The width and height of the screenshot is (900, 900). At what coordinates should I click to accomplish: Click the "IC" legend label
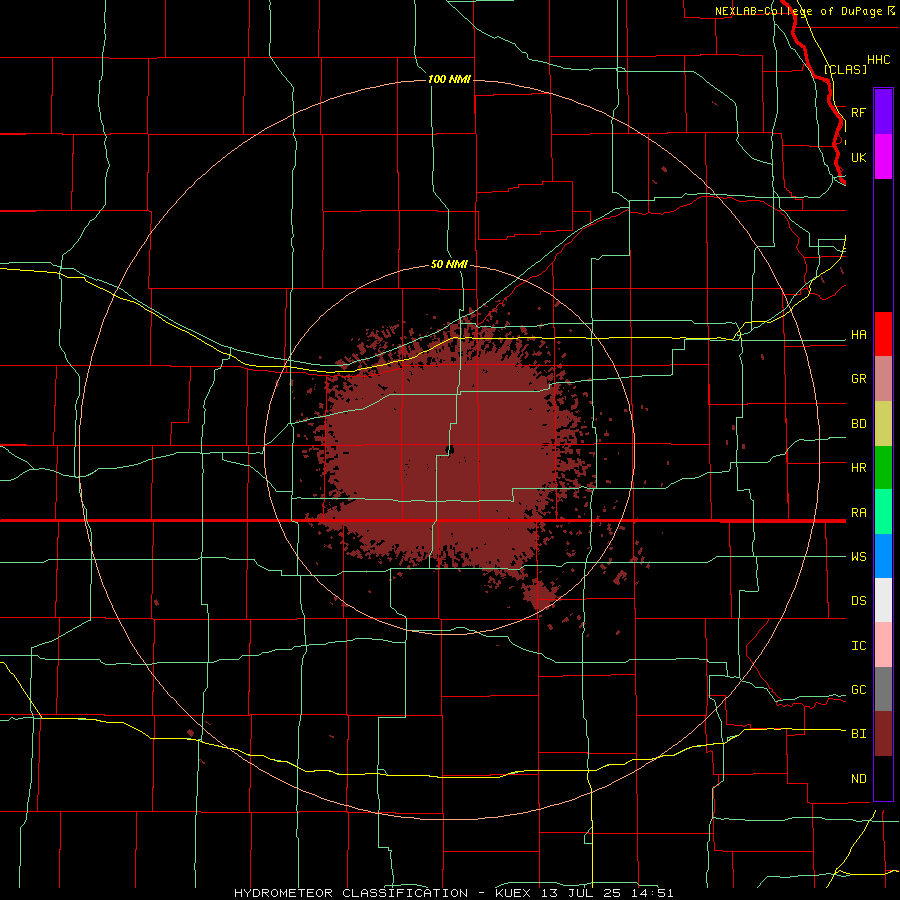[859, 646]
